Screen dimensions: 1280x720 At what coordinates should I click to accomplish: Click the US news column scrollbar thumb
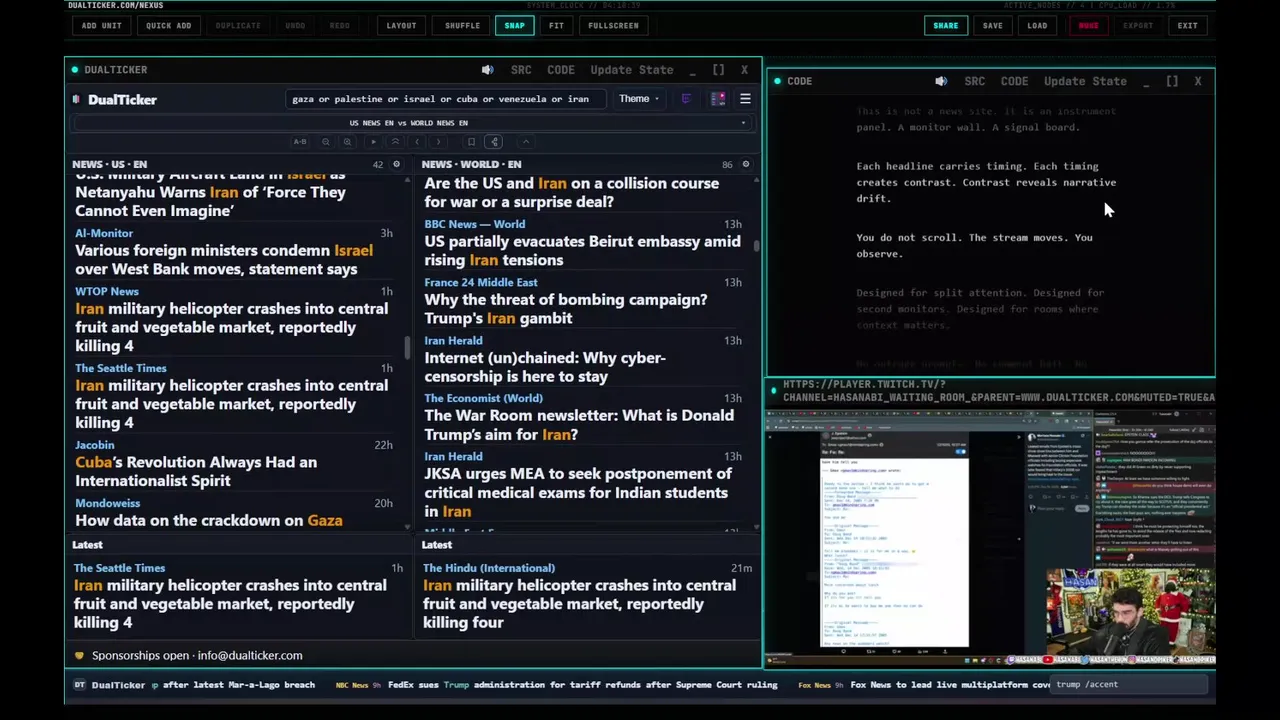pyautogui.click(x=407, y=348)
